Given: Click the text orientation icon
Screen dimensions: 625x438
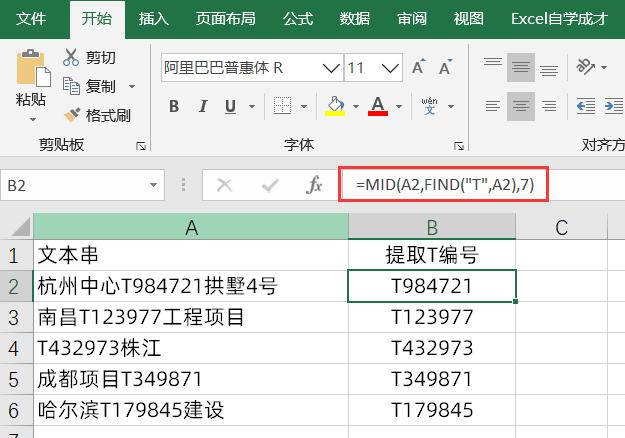Looking at the screenshot, I should coord(585,67).
